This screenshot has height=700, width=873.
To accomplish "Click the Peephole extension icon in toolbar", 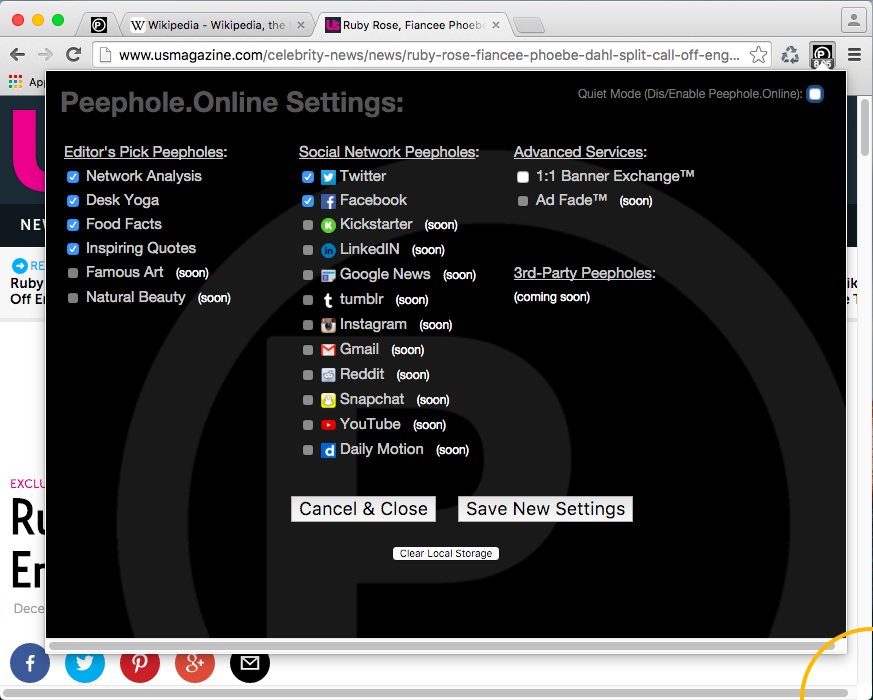I will (822, 55).
